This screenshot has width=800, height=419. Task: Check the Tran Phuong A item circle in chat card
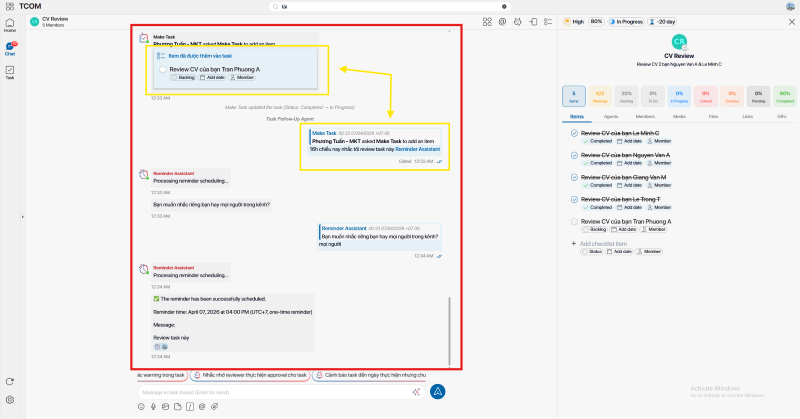pos(163,69)
